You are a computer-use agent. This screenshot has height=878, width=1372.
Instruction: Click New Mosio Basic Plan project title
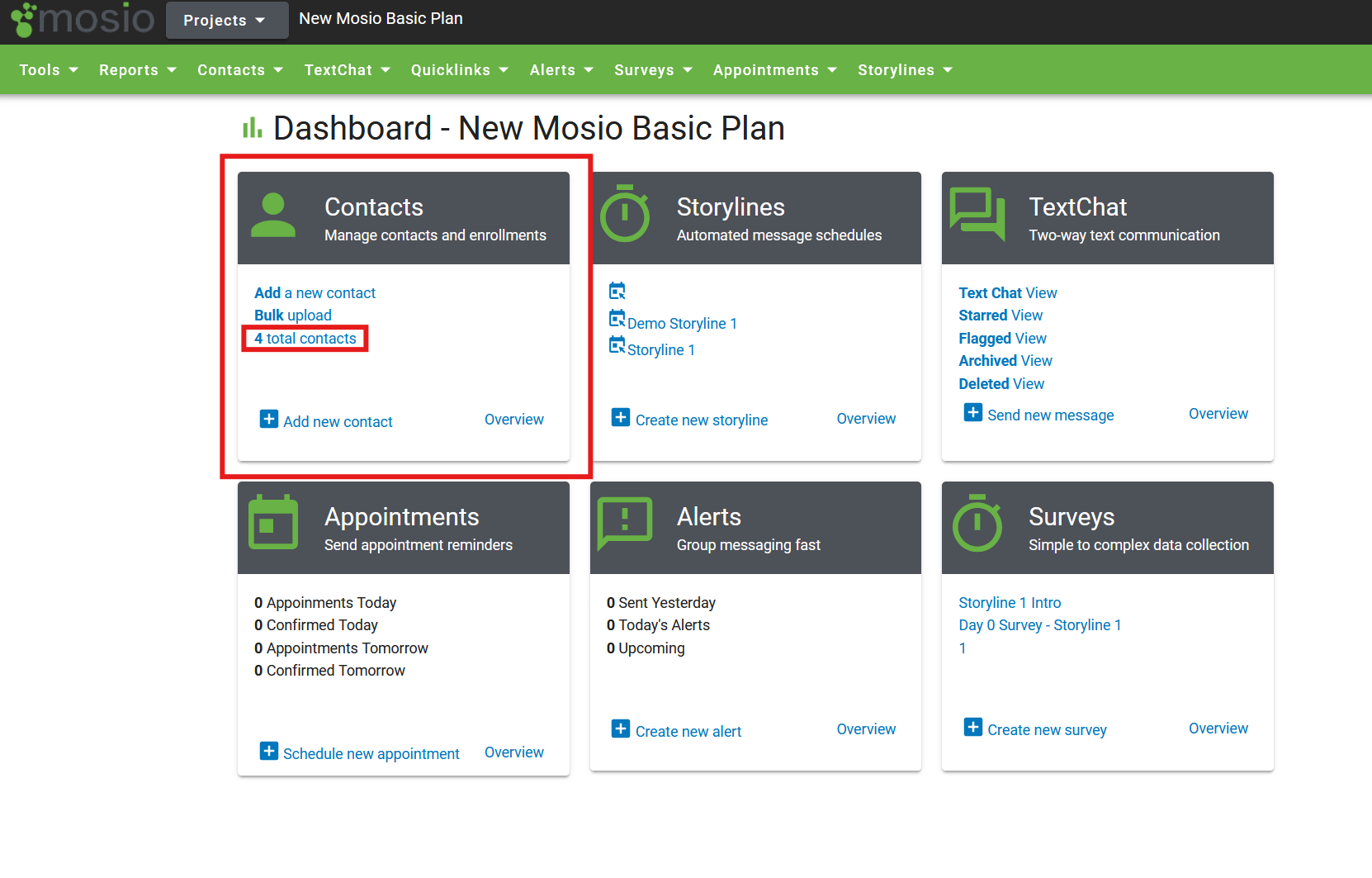click(x=381, y=19)
